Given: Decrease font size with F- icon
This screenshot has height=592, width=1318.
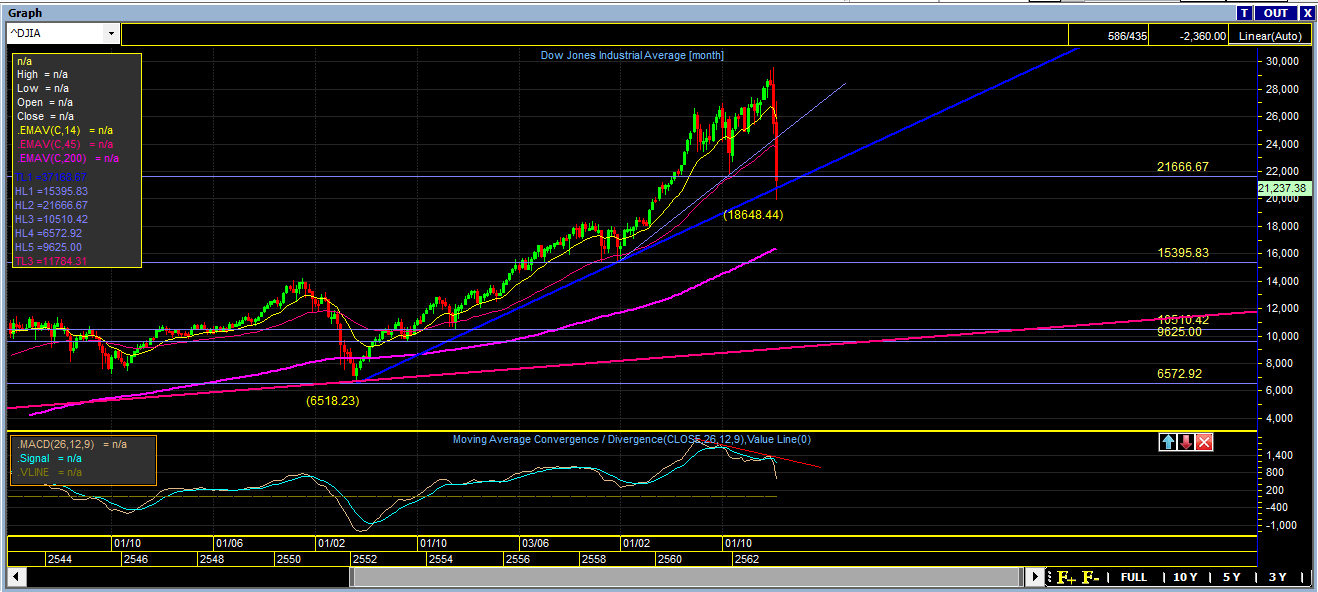Looking at the screenshot, I should pyautogui.click(x=1091, y=577).
